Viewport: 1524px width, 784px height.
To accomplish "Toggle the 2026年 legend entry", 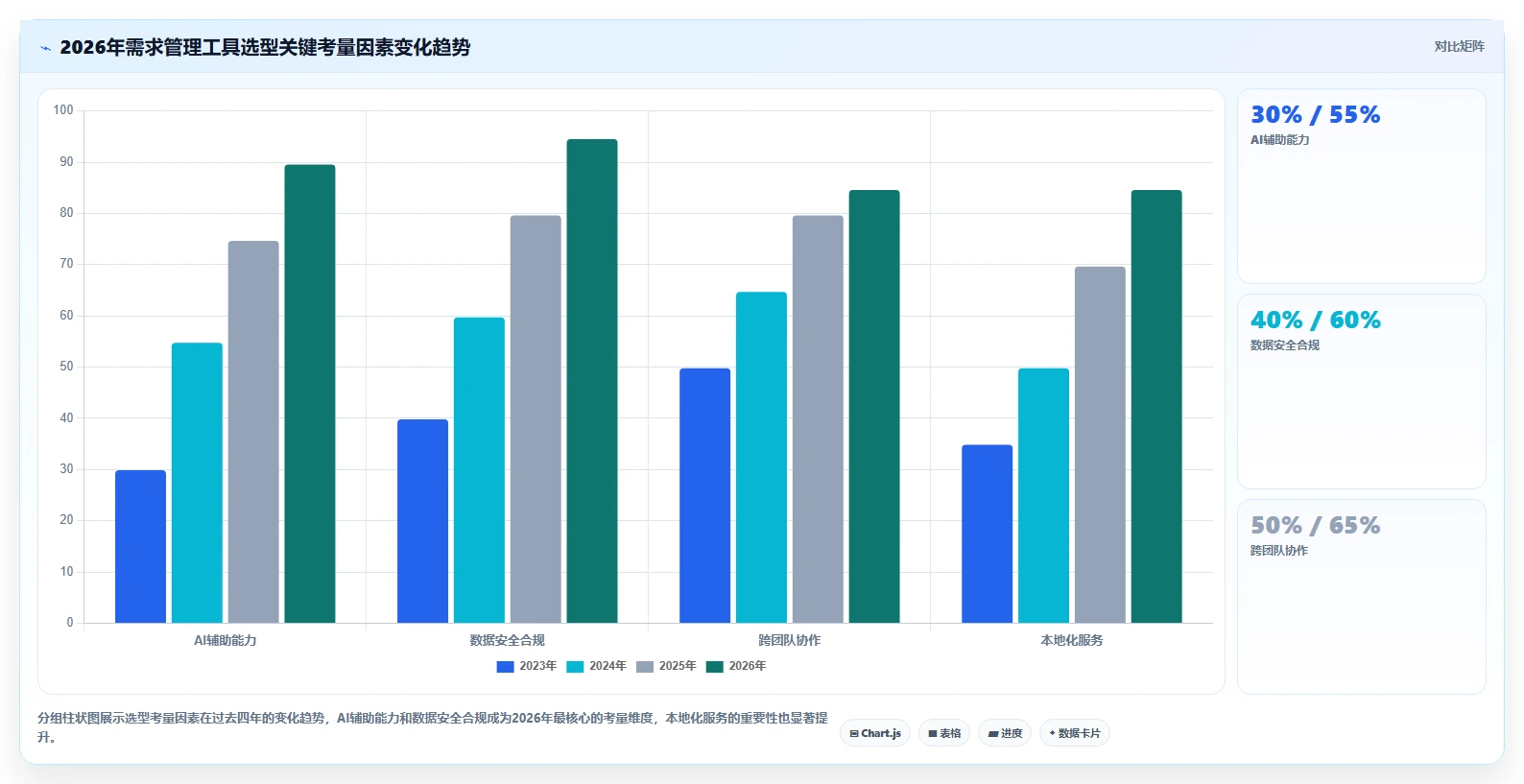I will tap(736, 666).
